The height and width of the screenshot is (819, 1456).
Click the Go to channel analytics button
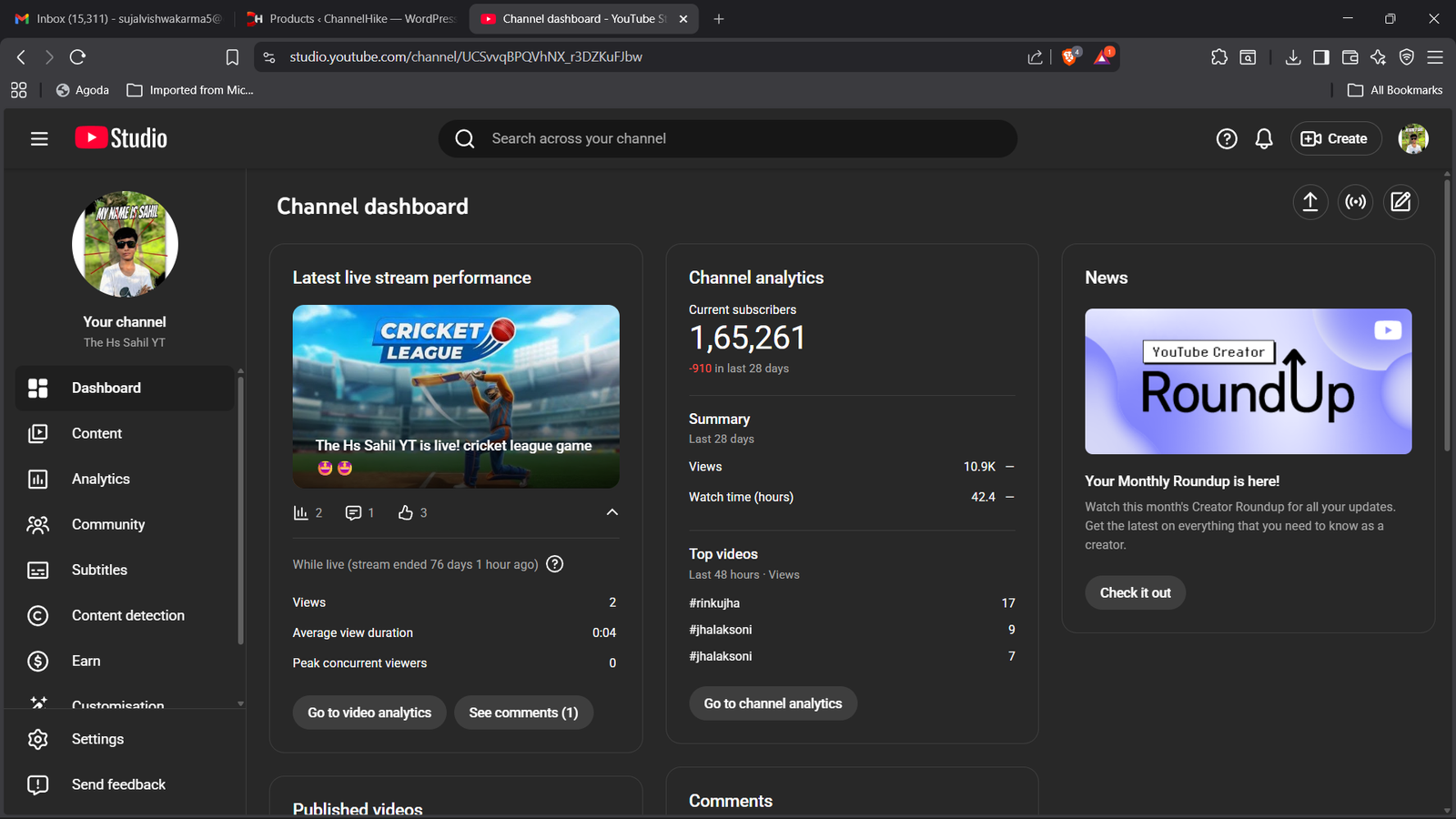(773, 703)
